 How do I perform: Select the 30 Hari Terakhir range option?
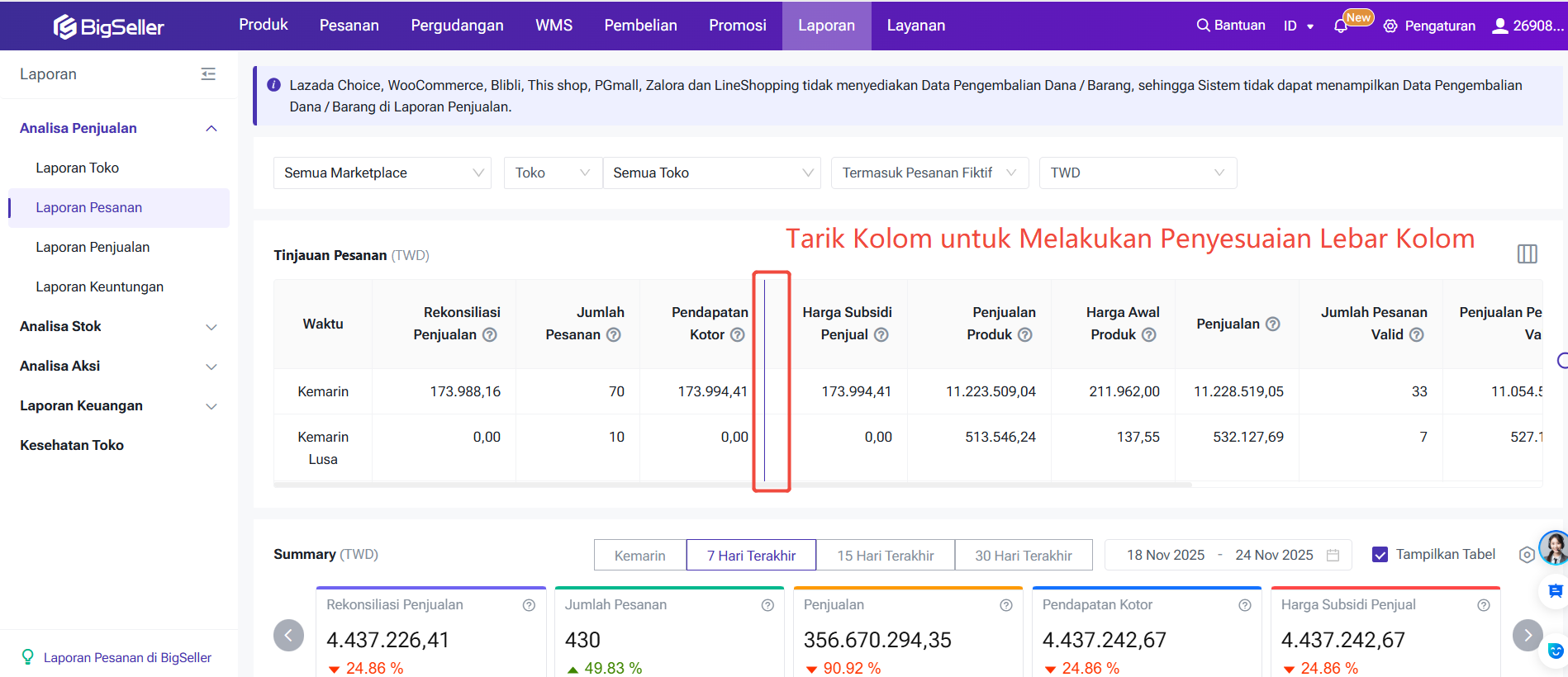click(x=1023, y=556)
